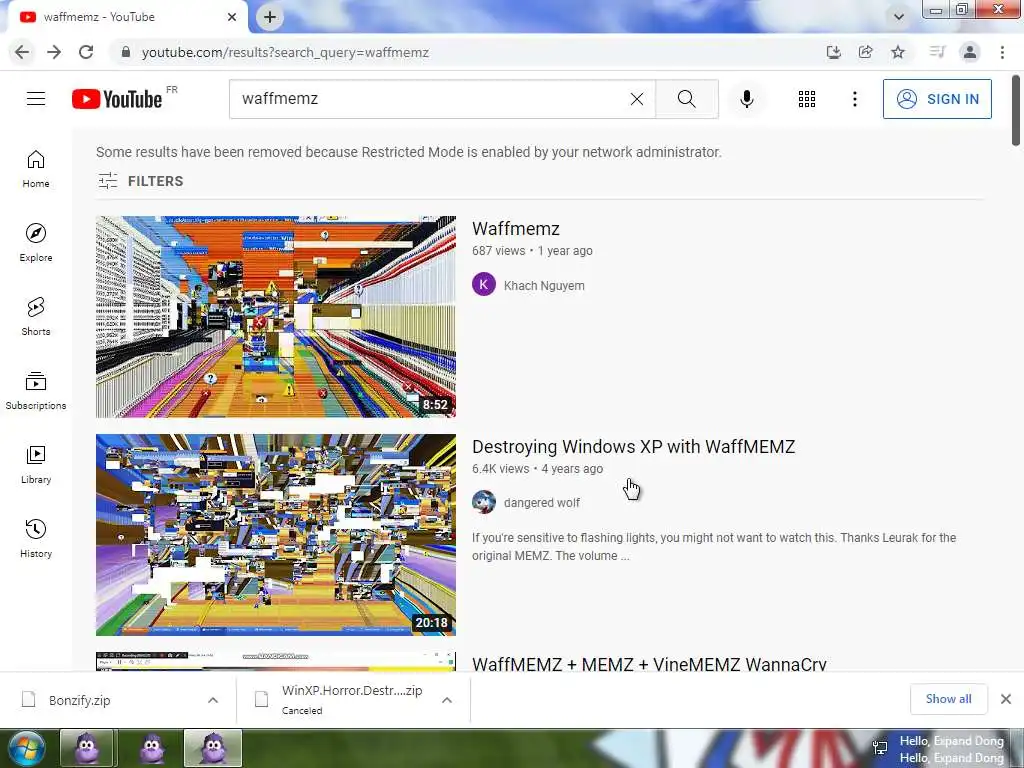
Task: Click the network tray icon
Action: click(x=880, y=748)
